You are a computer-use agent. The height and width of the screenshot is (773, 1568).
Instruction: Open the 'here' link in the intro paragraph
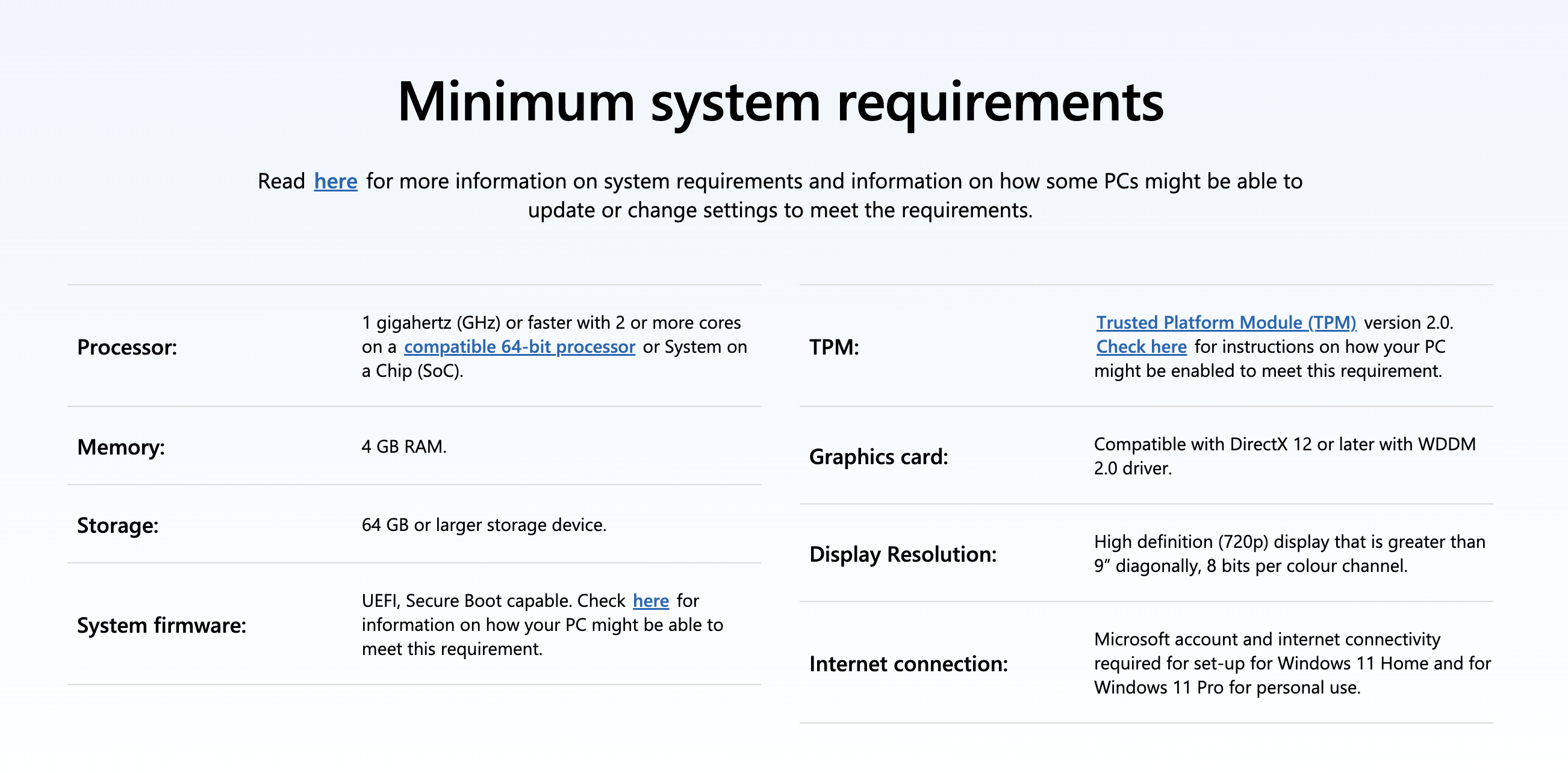pyautogui.click(x=335, y=181)
